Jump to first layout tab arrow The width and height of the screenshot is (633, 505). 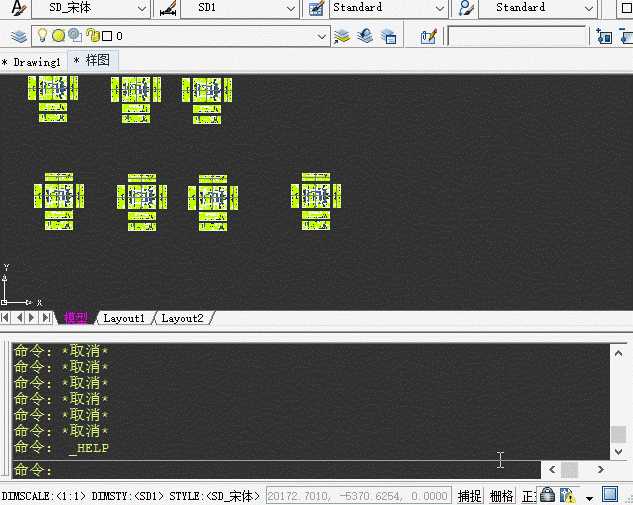point(5,318)
